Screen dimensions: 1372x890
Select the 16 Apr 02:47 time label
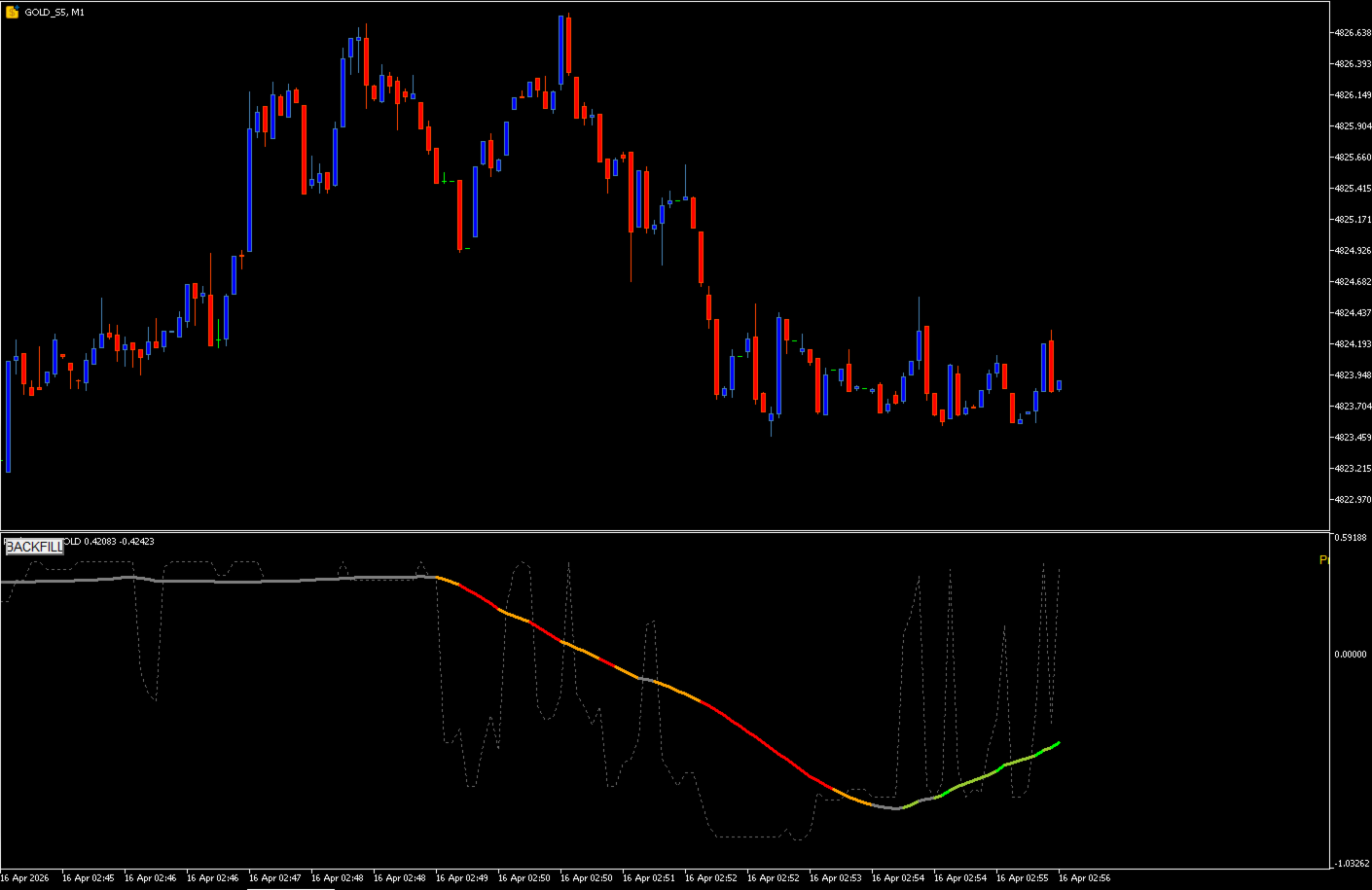pyautogui.click(x=274, y=878)
